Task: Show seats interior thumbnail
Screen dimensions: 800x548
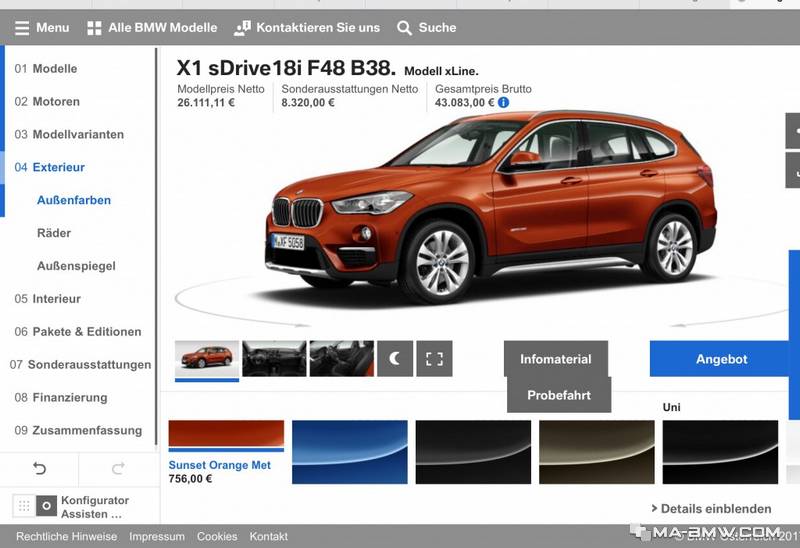Action: tap(342, 359)
